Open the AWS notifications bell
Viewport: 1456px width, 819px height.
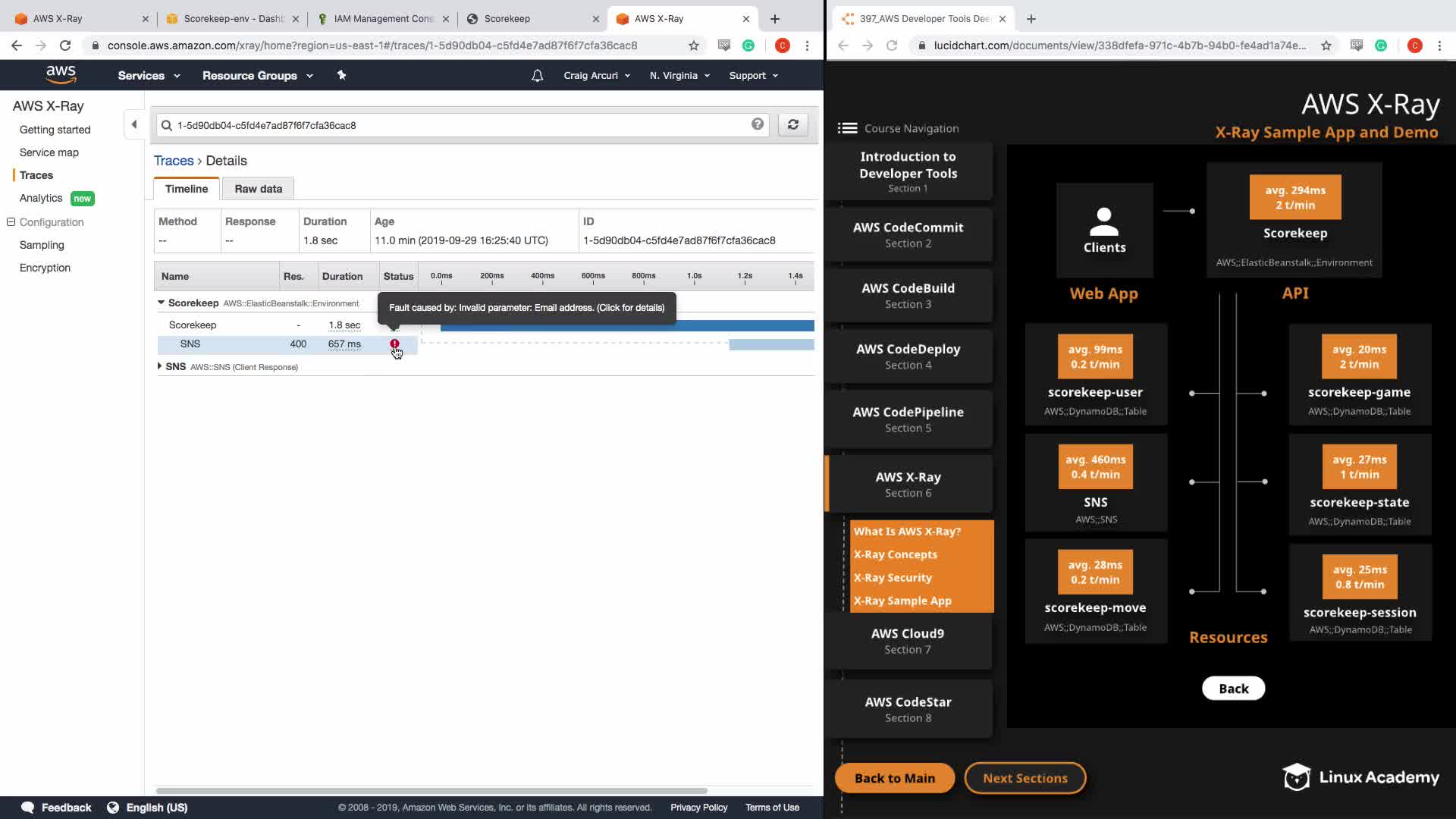click(x=537, y=76)
